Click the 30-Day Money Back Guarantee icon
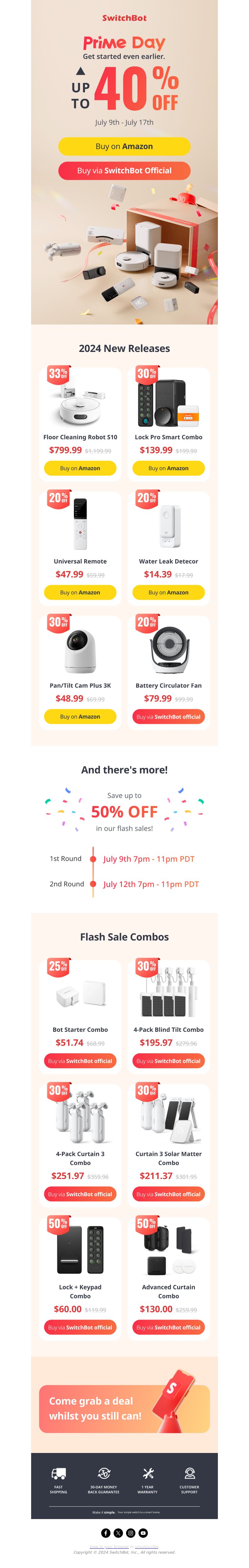 tap(104, 1474)
